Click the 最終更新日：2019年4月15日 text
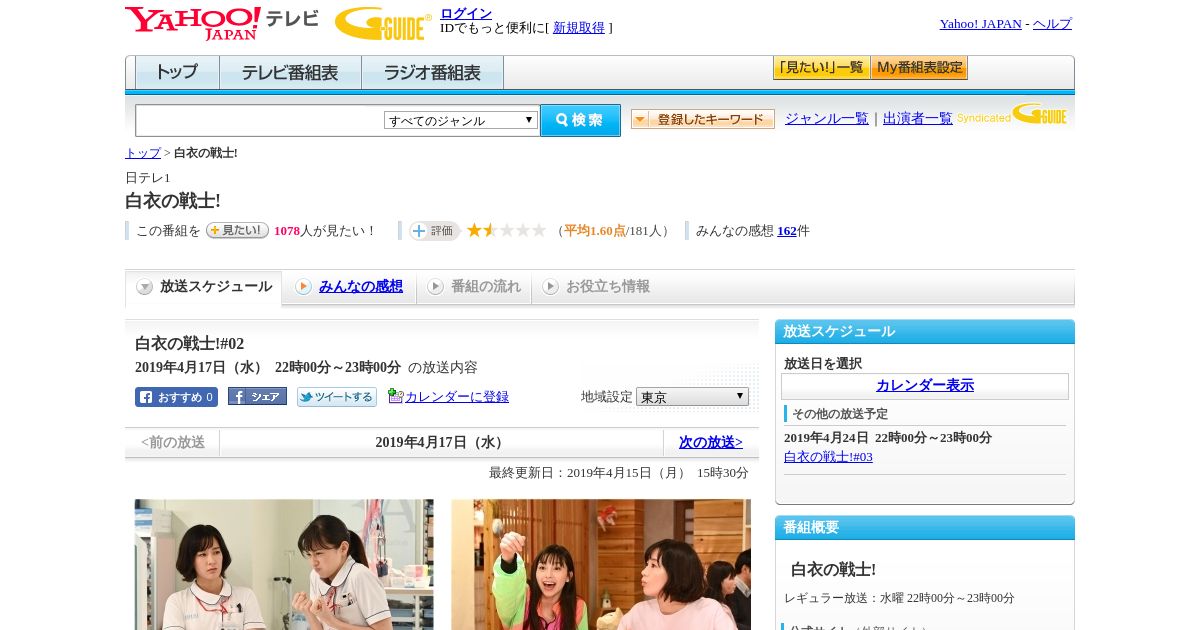Viewport: 1200px width, 630px height. (619, 473)
